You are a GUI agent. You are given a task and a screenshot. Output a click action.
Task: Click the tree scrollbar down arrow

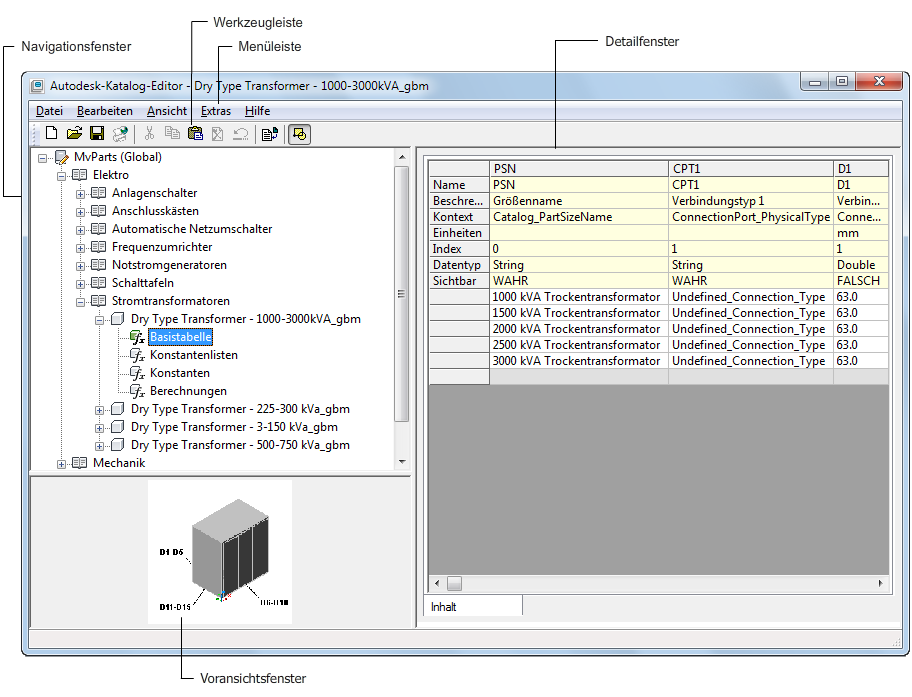402,462
